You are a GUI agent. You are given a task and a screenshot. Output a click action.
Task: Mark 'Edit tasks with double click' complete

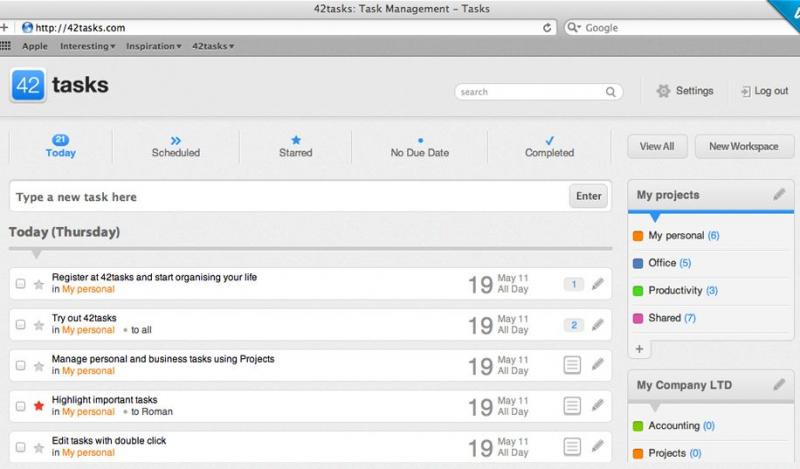[x=20, y=447]
